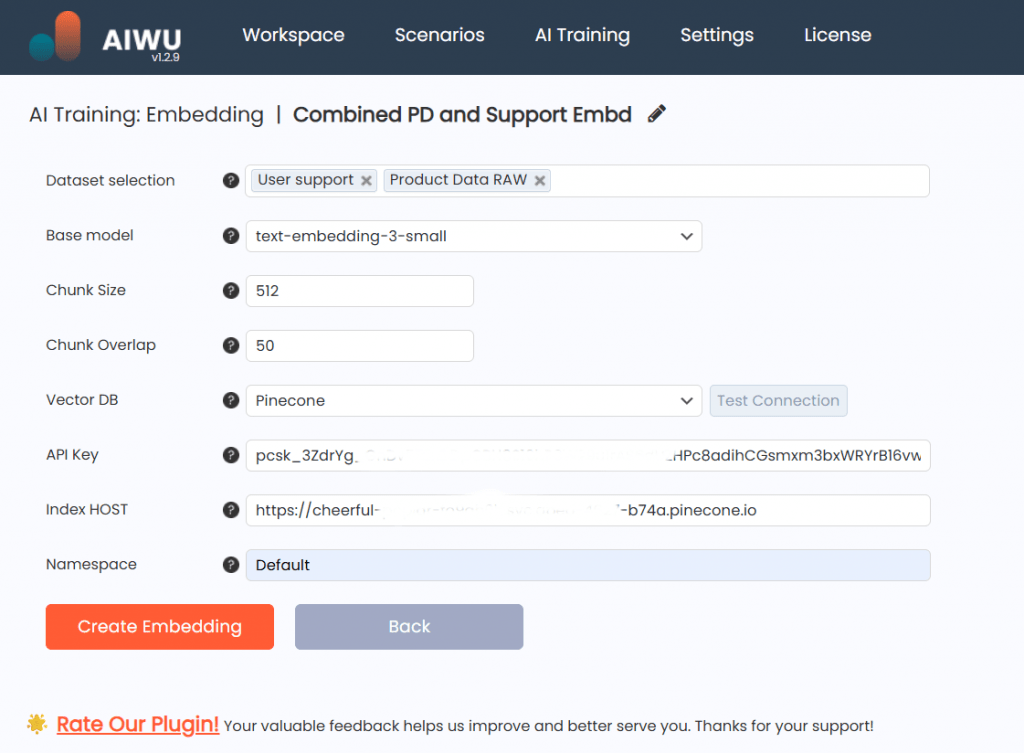The image size is (1024, 753).
Task: Open help icon for Index HOST
Action: point(231,510)
